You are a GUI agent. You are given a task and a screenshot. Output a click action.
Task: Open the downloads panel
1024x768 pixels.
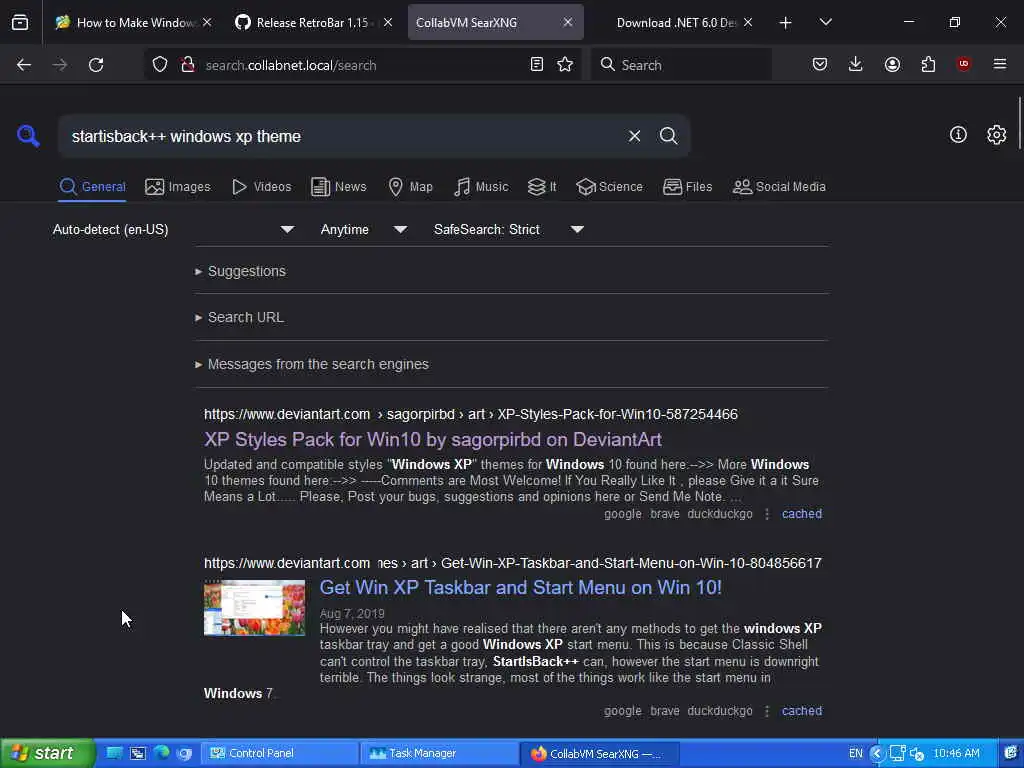[x=856, y=64]
